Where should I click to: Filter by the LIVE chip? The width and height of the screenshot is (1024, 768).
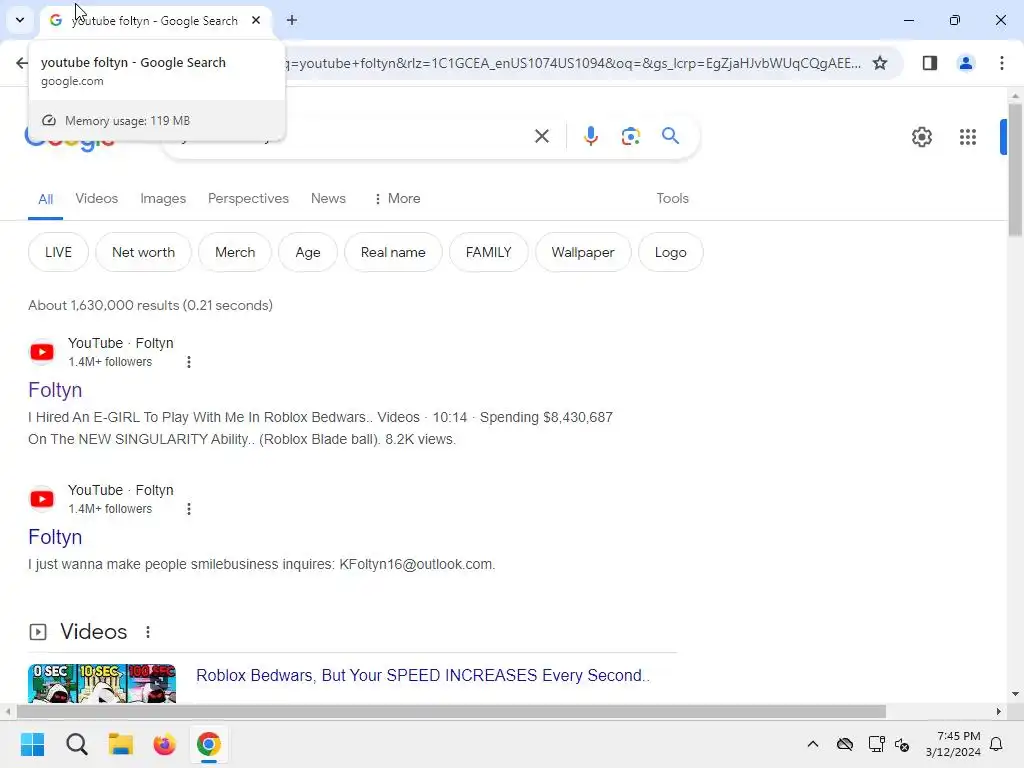pyautogui.click(x=58, y=252)
